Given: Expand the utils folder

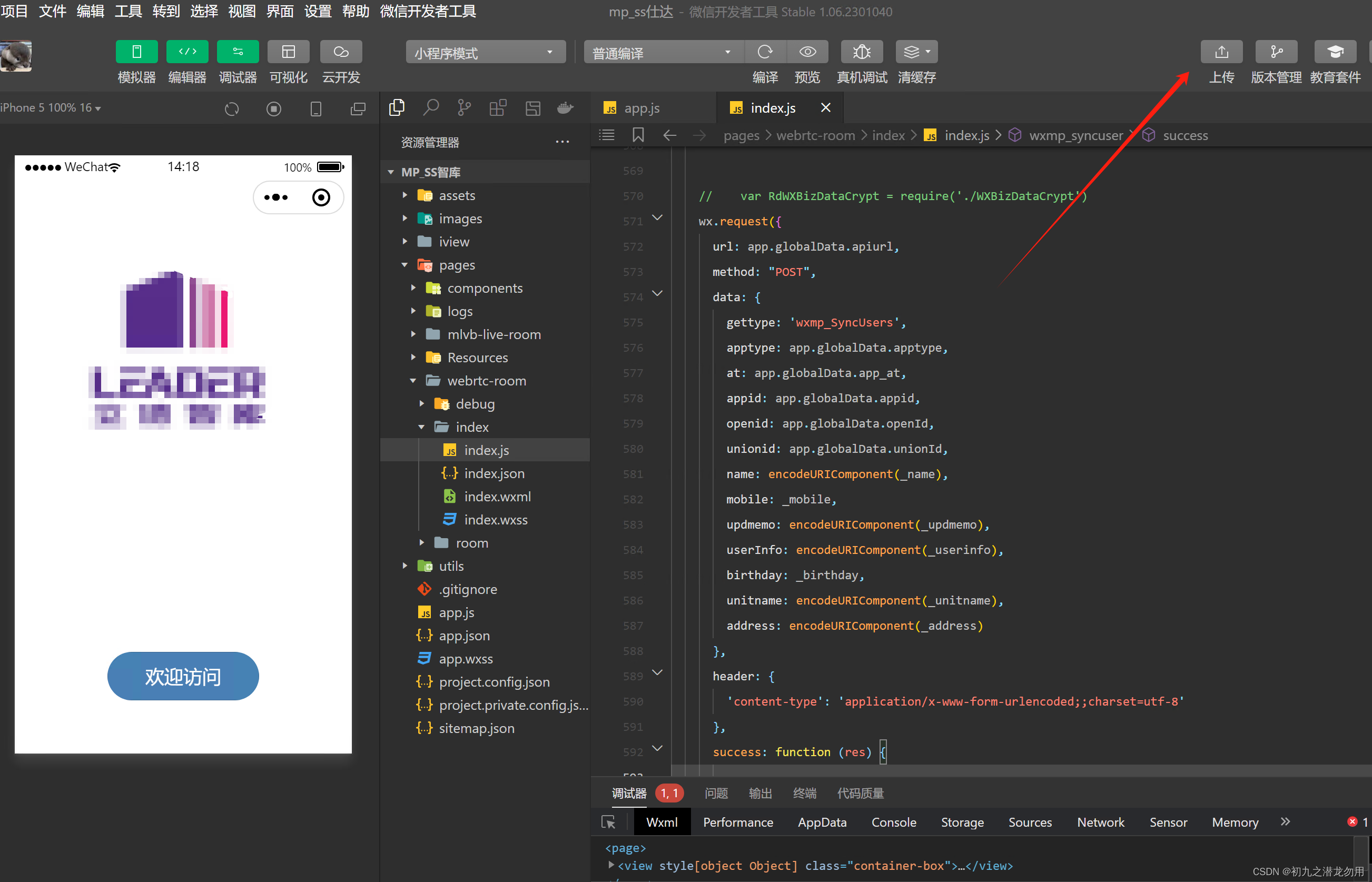Looking at the screenshot, I should coord(451,566).
